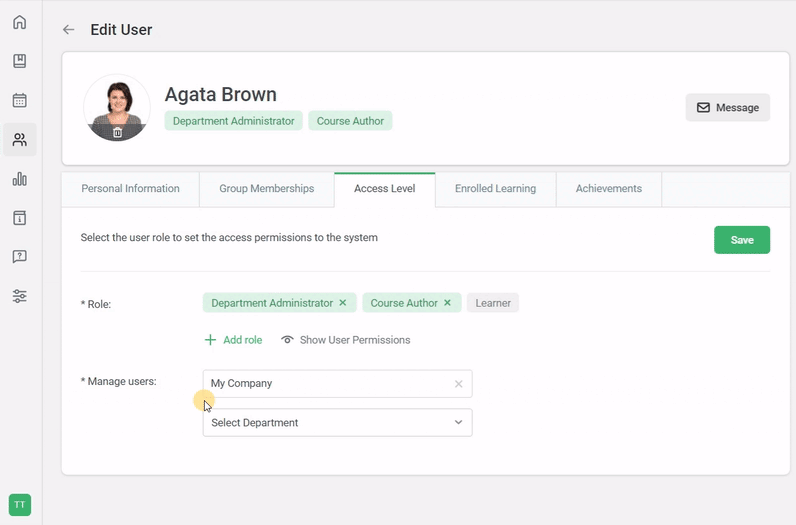
Task: Click the Message button
Action: [727, 107]
